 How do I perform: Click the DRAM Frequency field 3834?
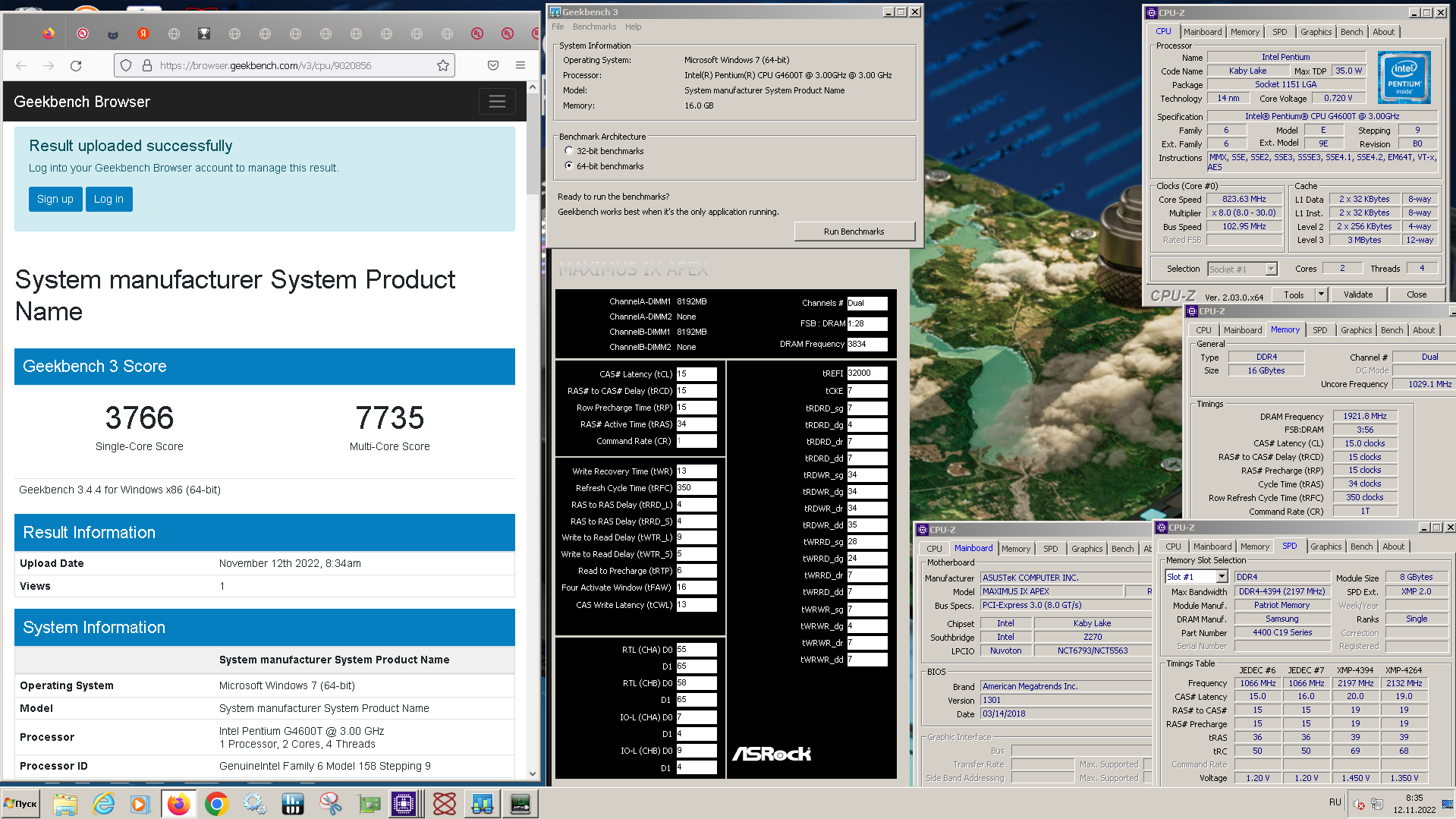click(x=866, y=344)
